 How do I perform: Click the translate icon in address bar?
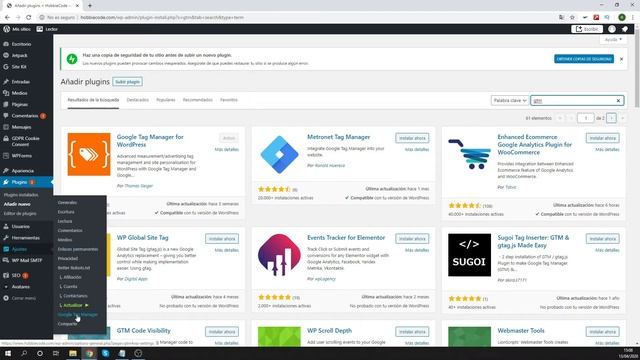[562, 18]
